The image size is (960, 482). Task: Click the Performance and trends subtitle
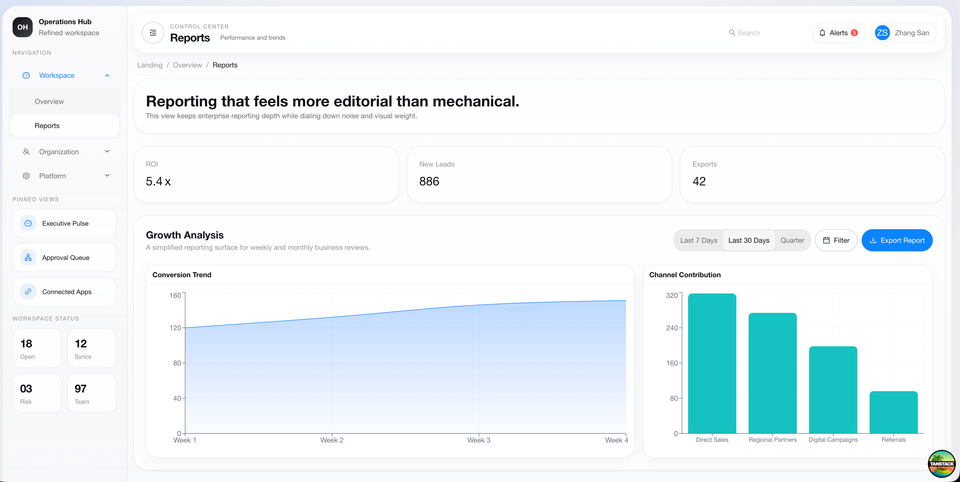click(x=253, y=38)
